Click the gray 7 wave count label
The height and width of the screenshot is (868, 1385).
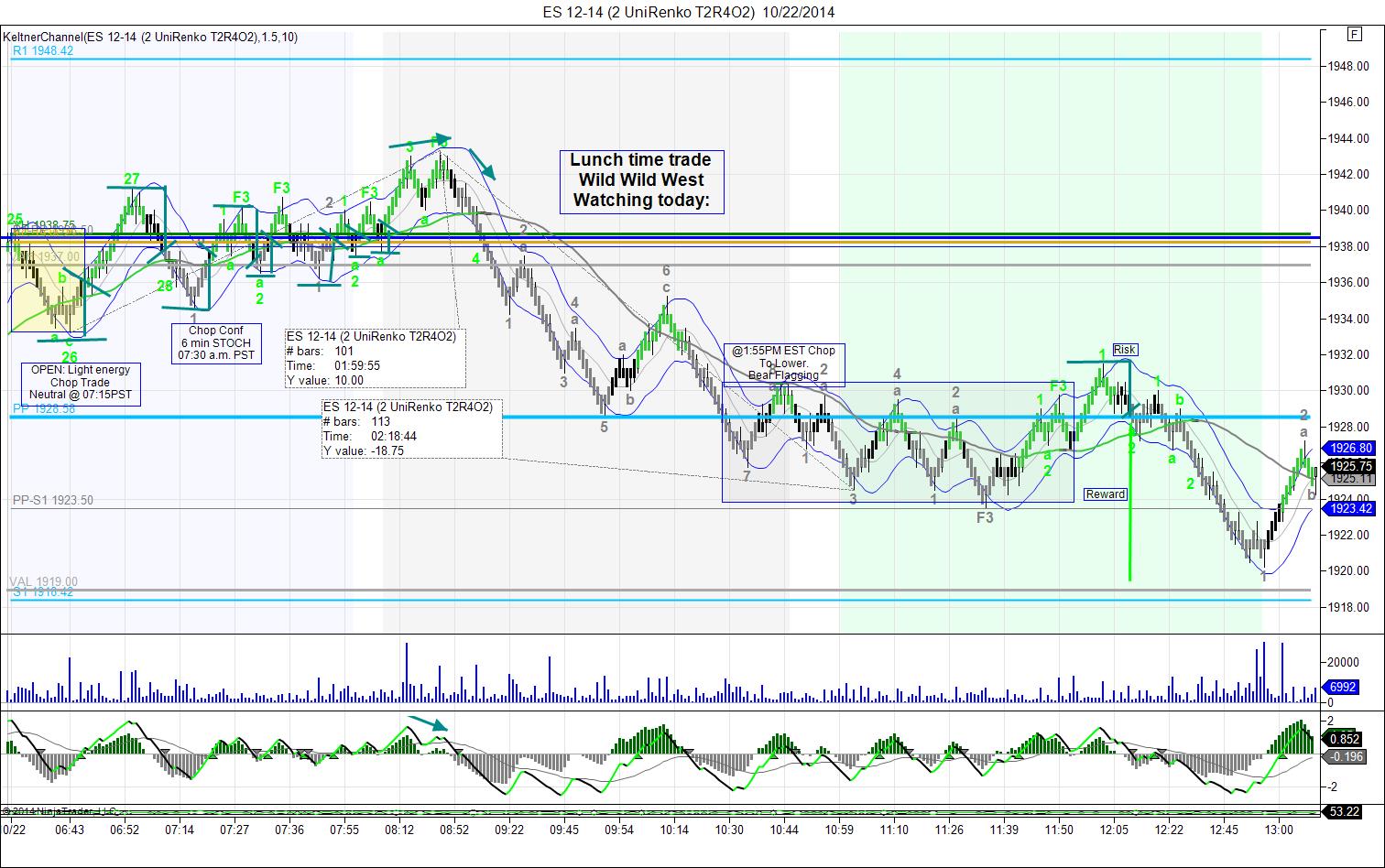[747, 477]
